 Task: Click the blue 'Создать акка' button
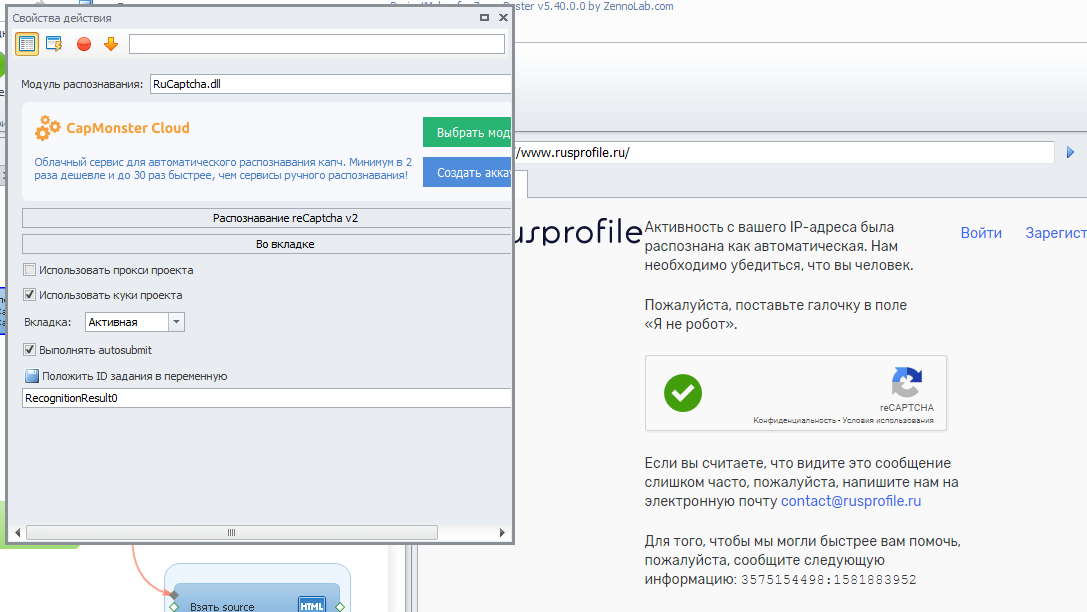click(467, 173)
